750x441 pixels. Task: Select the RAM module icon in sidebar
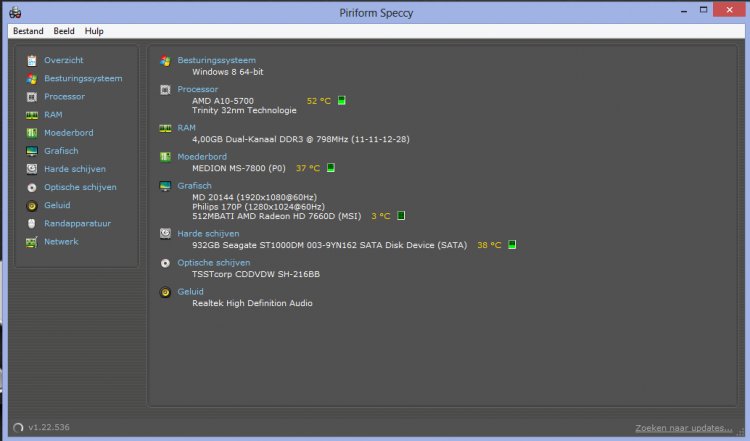(32, 115)
